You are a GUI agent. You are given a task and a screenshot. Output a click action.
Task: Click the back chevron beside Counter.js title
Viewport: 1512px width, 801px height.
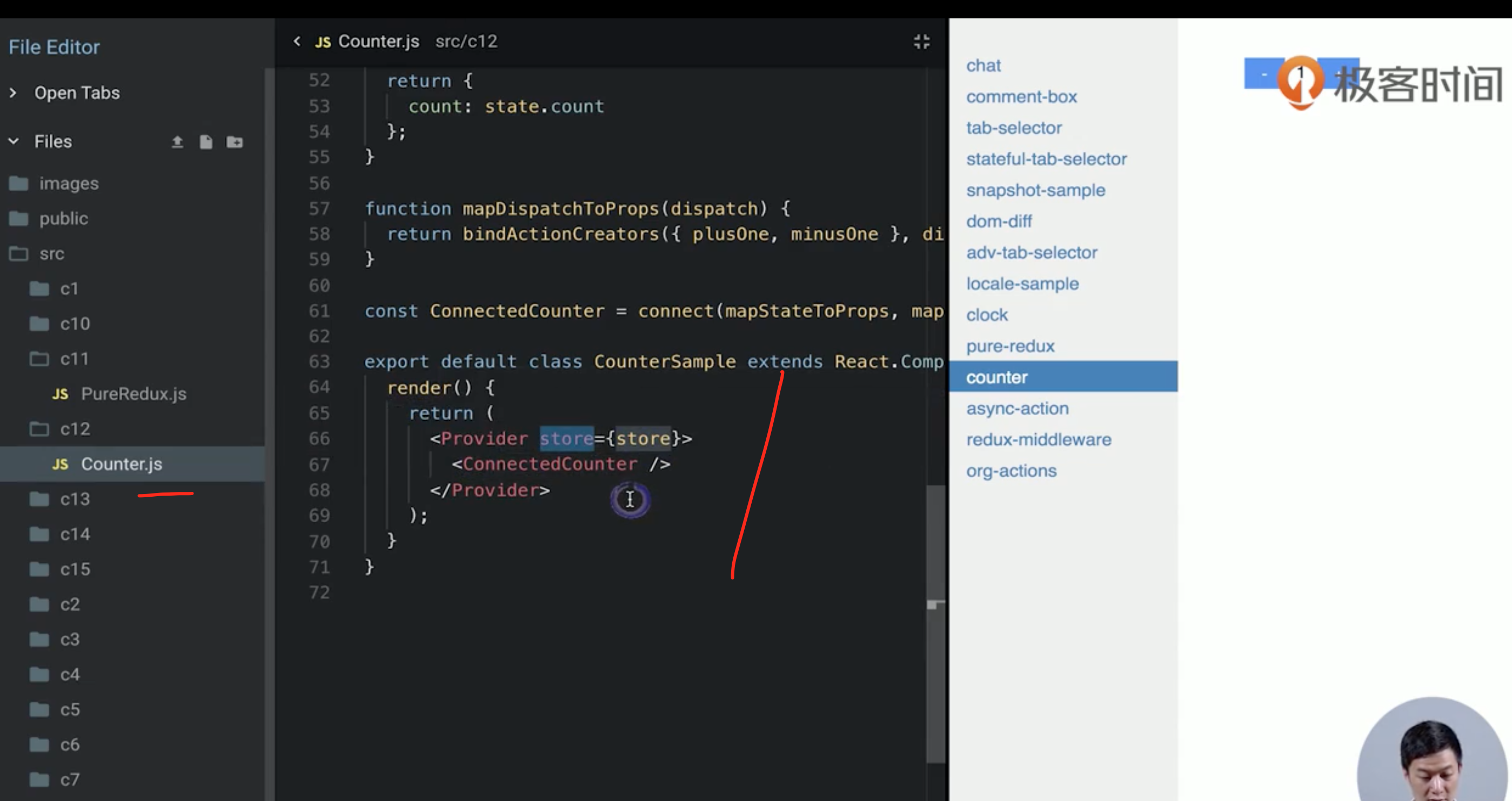297,41
